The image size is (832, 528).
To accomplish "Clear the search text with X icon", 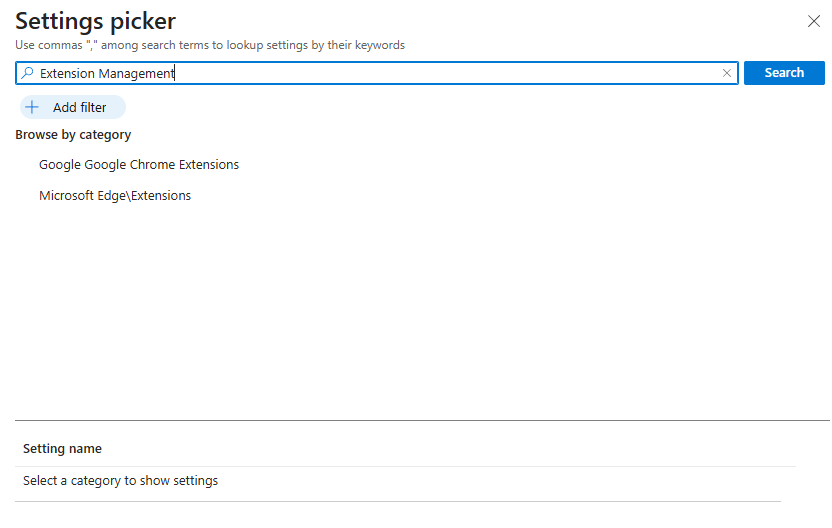I will [727, 73].
